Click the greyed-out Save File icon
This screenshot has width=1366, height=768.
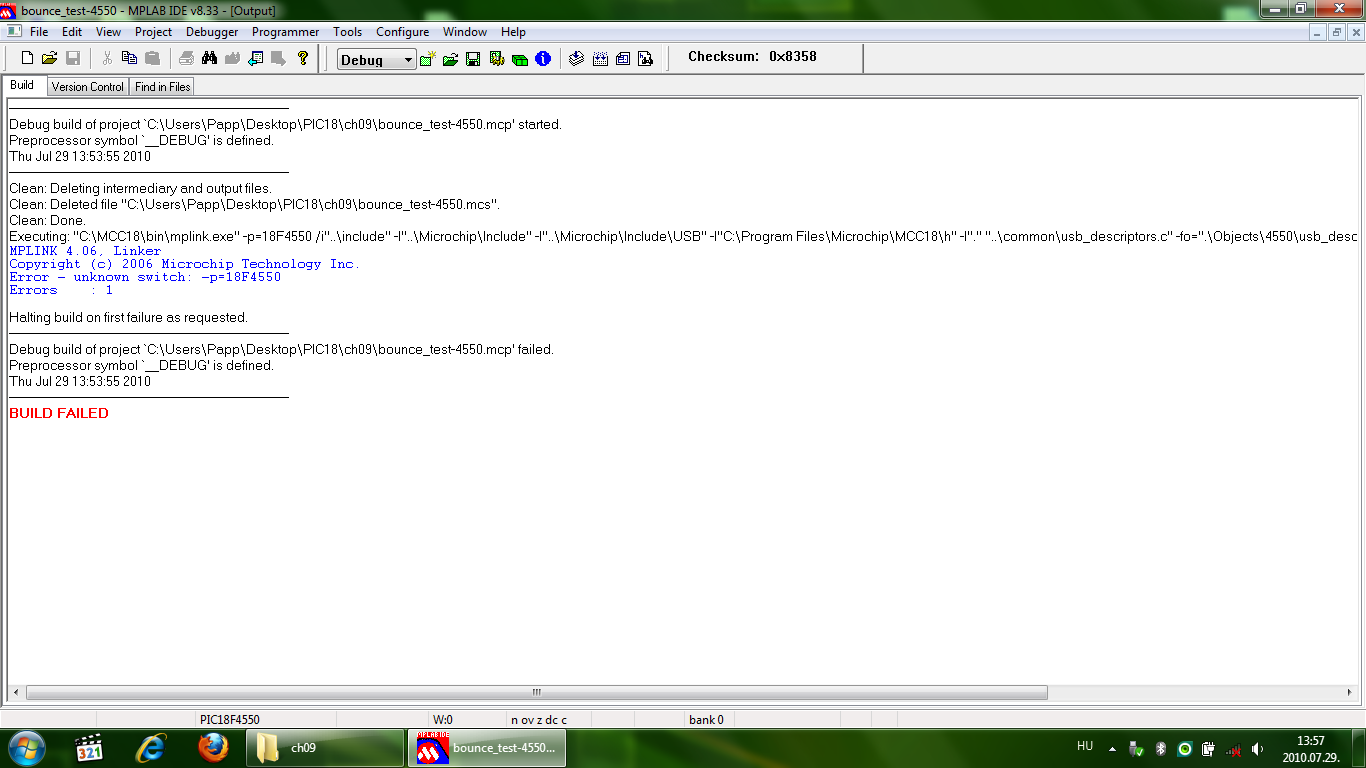[x=72, y=59]
